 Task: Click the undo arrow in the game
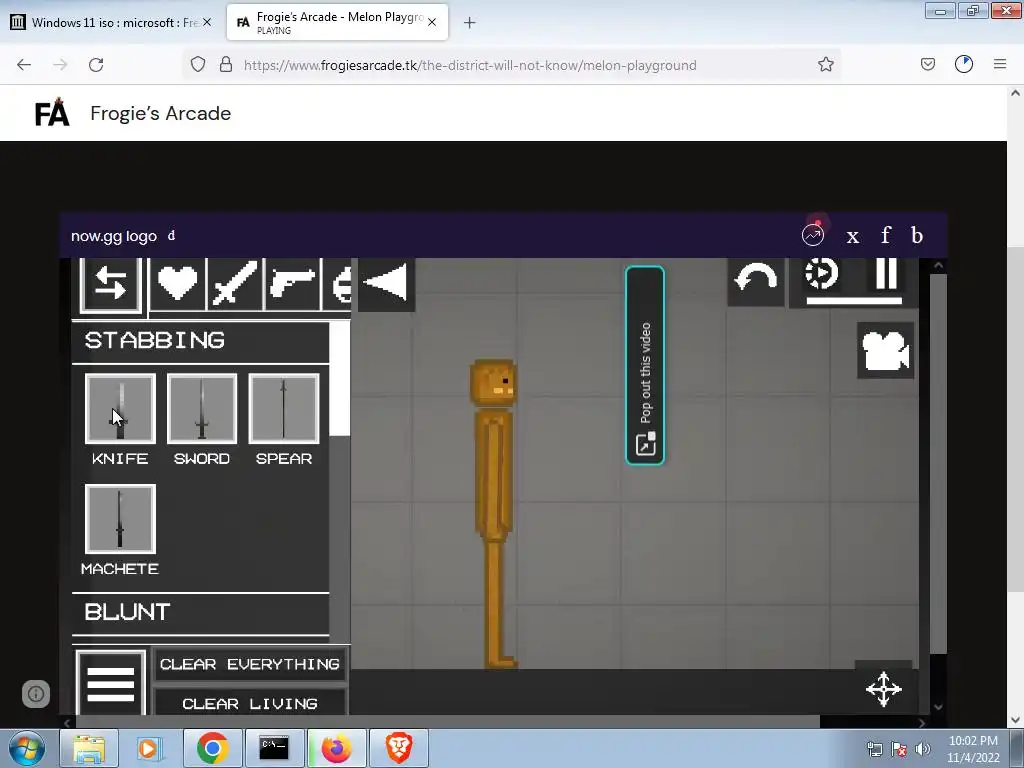pos(756,281)
